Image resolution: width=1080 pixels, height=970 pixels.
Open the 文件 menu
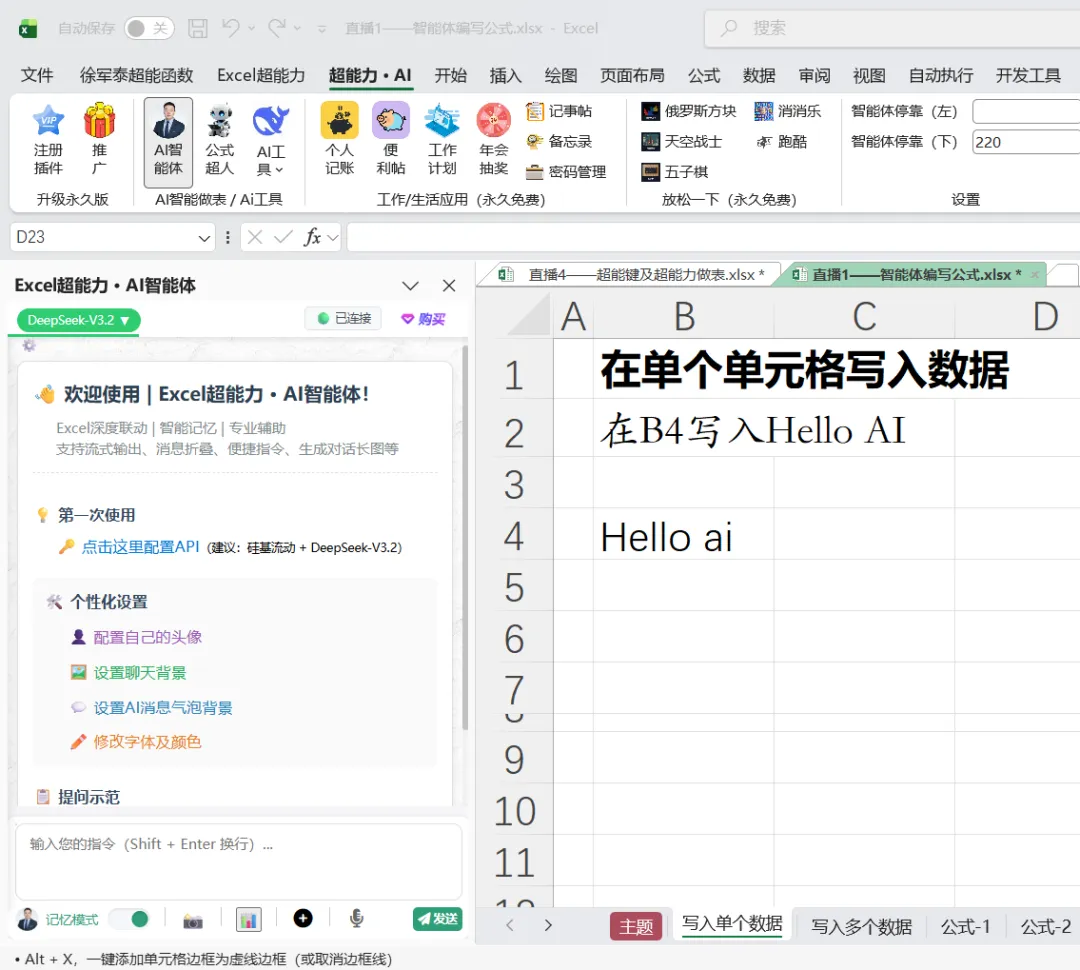37,75
